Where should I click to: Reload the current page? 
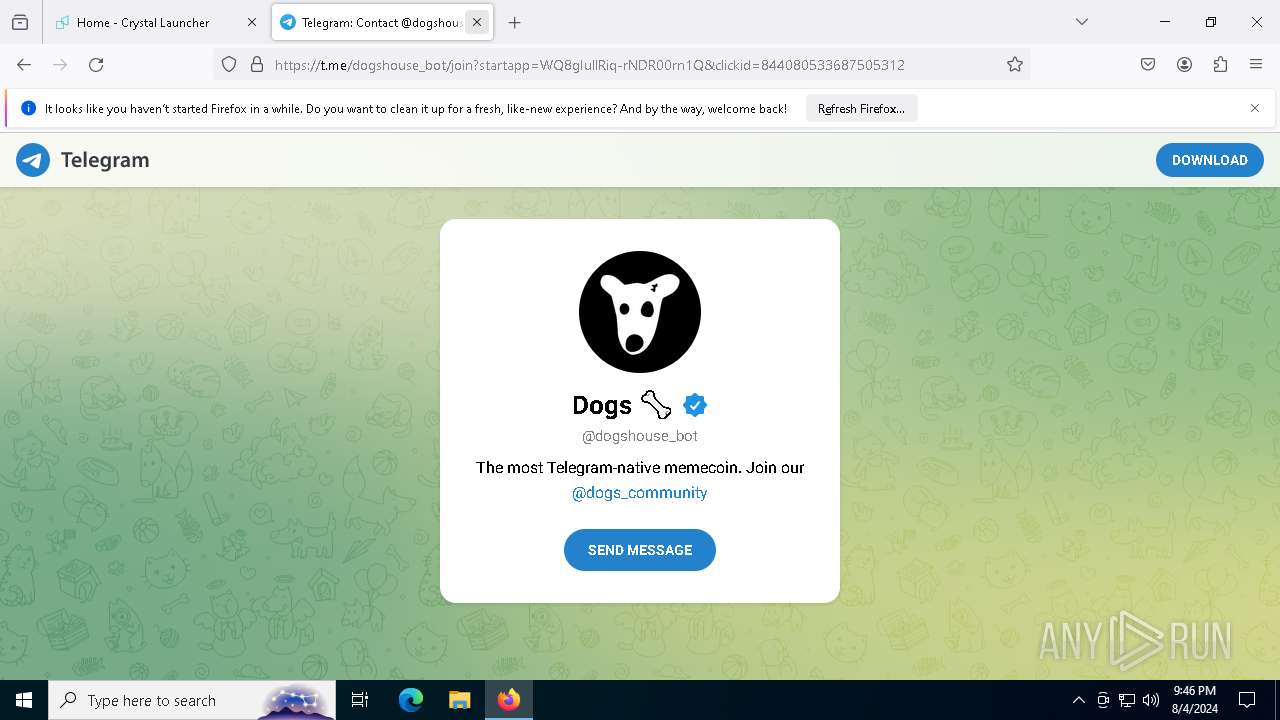[x=96, y=65]
